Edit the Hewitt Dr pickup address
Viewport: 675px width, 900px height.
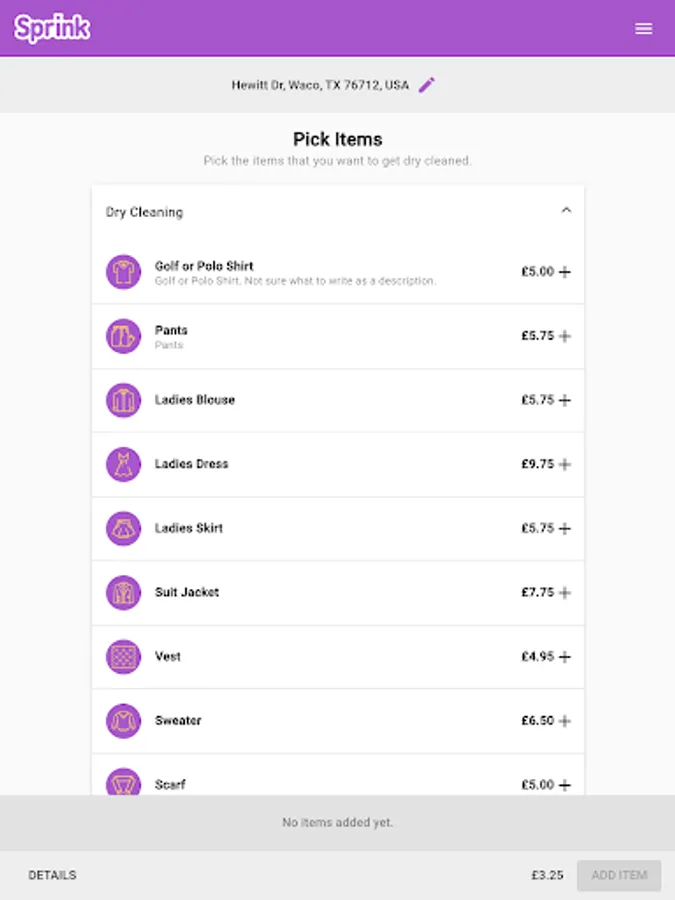coord(427,85)
